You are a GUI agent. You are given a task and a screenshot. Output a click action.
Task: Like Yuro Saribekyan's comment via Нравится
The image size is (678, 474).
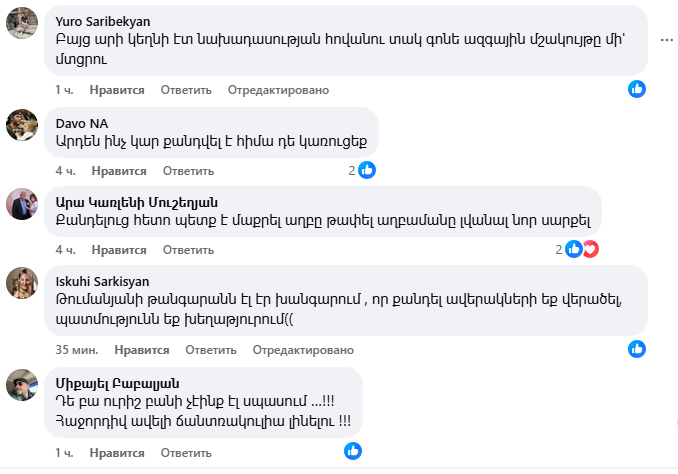click(117, 90)
